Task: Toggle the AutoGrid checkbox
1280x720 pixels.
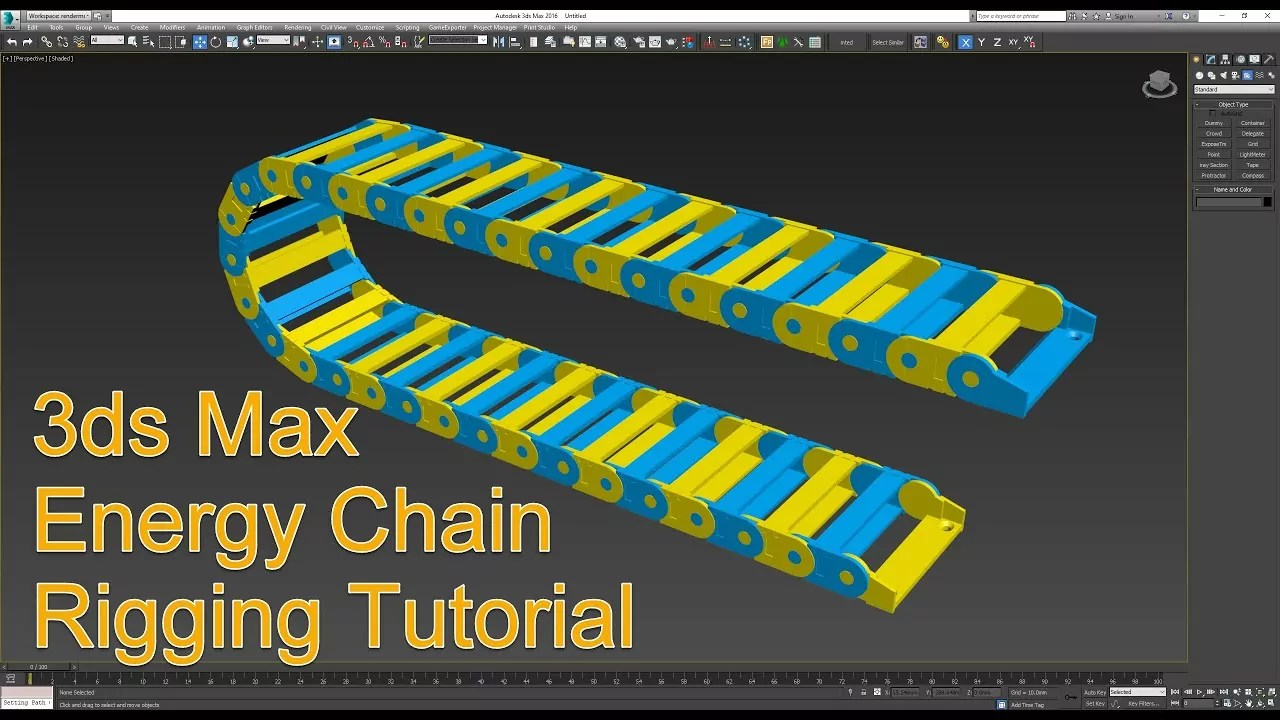Action: pyautogui.click(x=1213, y=113)
